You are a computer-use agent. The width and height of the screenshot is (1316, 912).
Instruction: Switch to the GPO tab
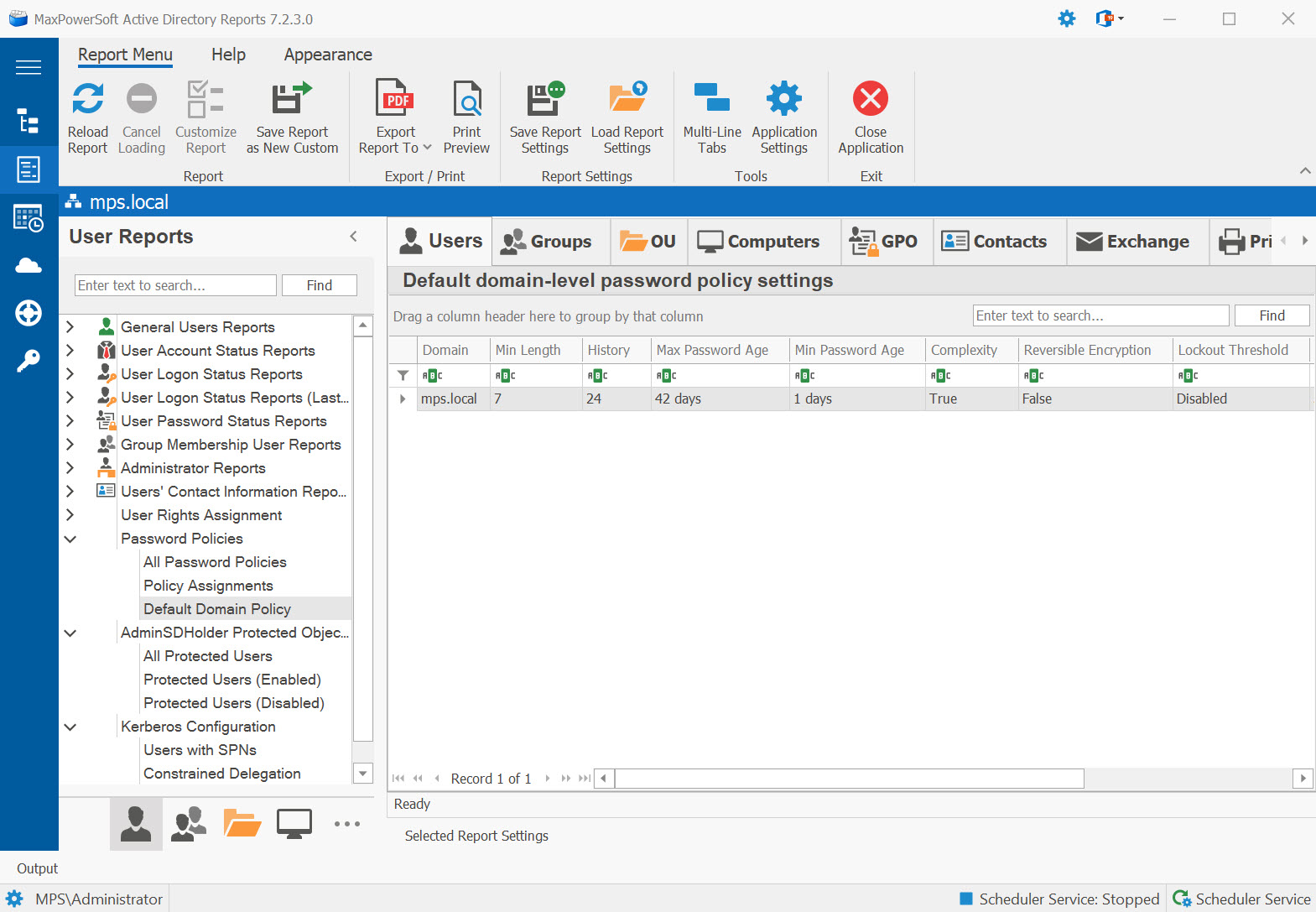(x=887, y=242)
